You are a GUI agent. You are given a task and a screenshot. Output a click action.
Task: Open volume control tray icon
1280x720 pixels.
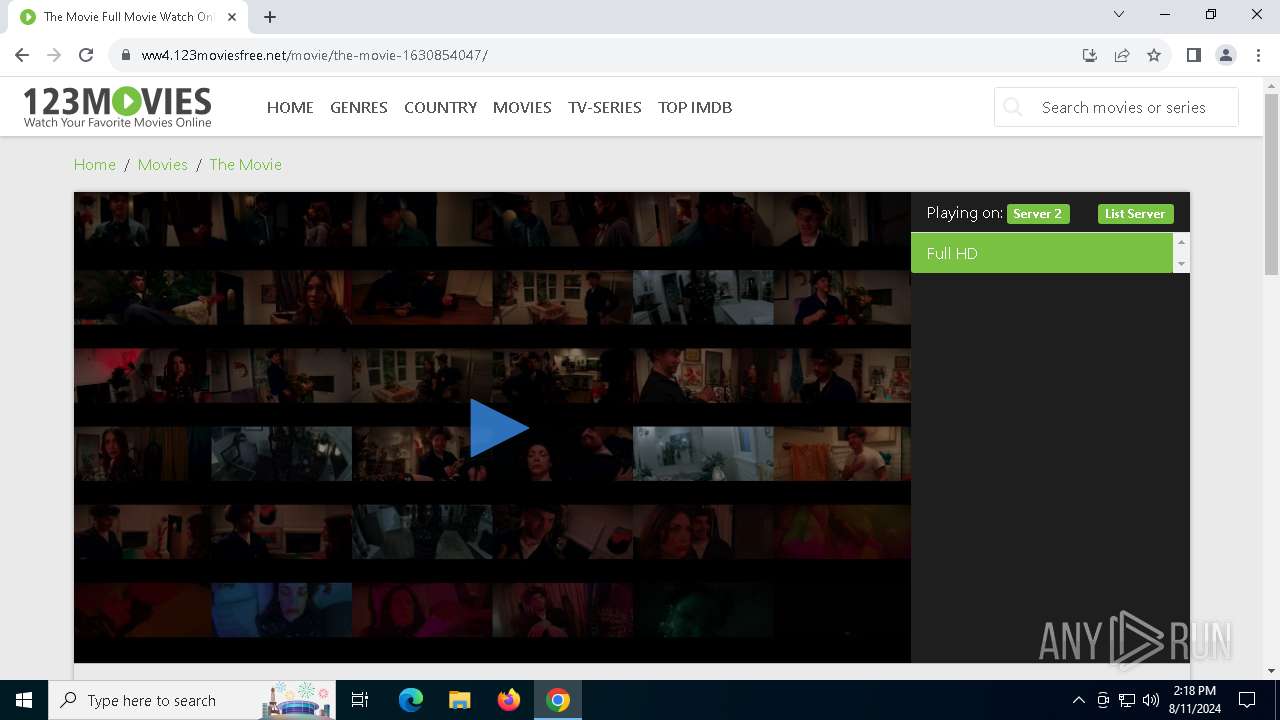coord(1151,700)
